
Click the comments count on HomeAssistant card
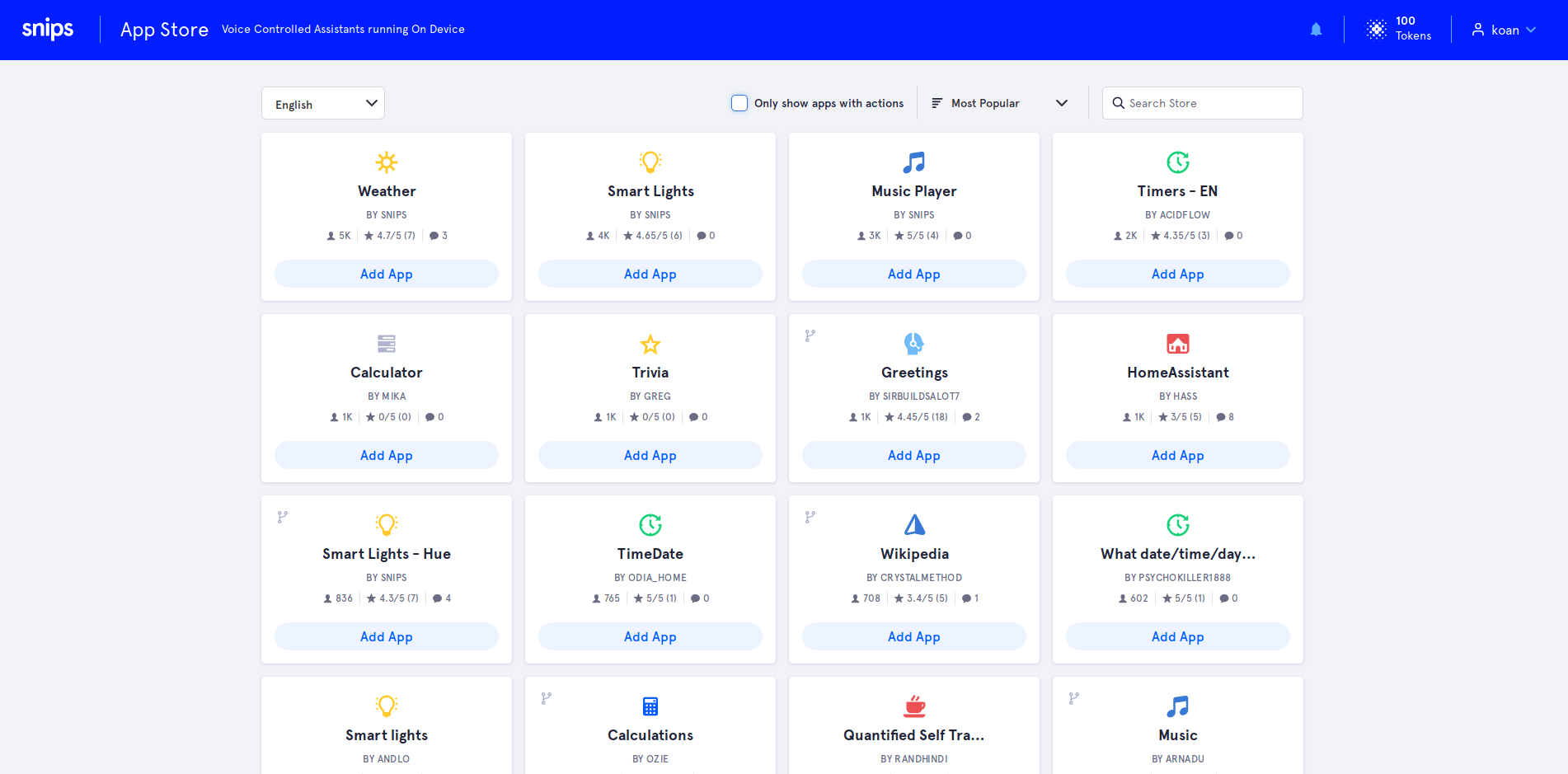click(x=1225, y=417)
